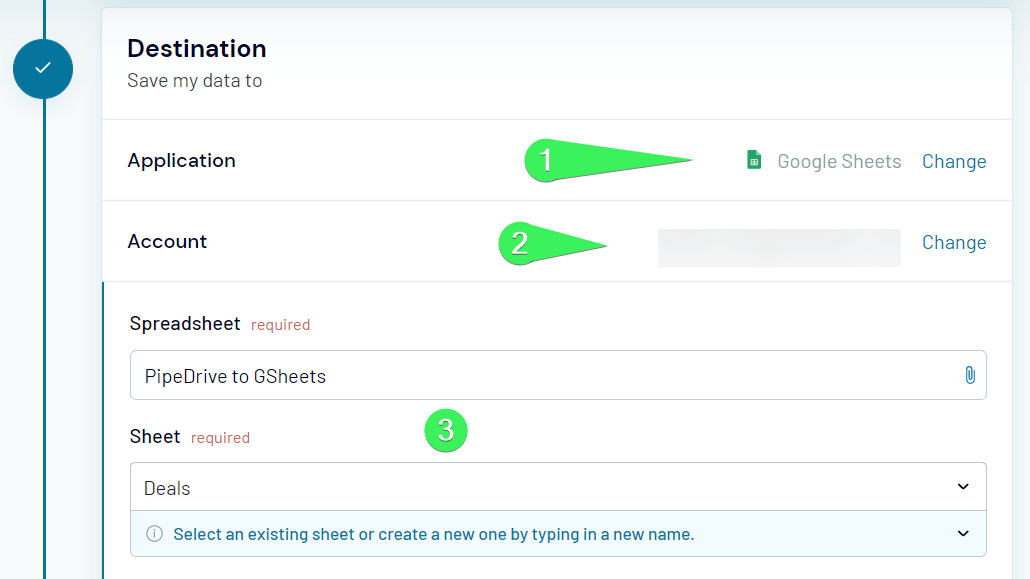Click the green number 3 annotation circle
This screenshot has width=1030, height=579.
pos(446,430)
